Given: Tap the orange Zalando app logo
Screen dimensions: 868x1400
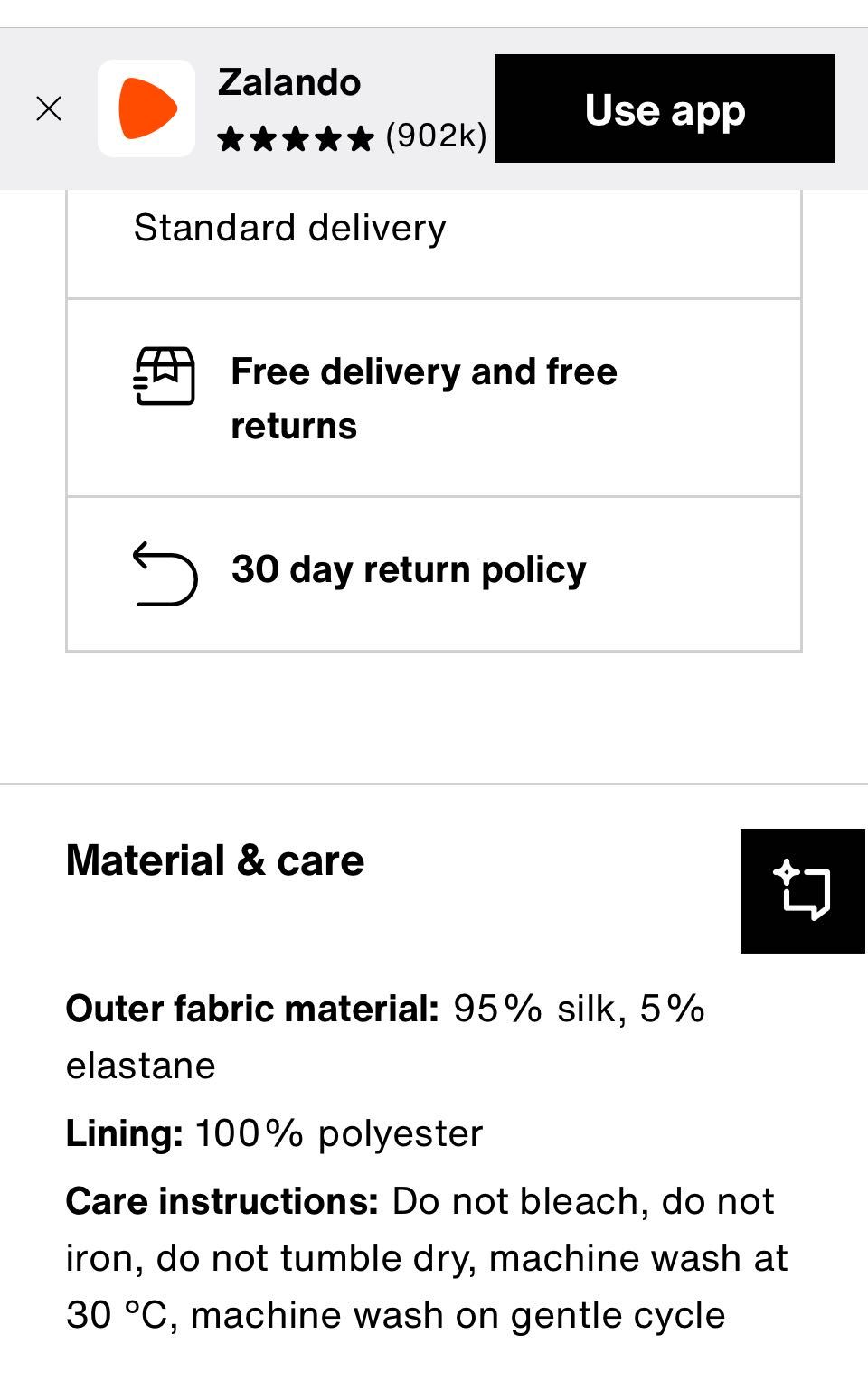Looking at the screenshot, I should tap(146, 108).
